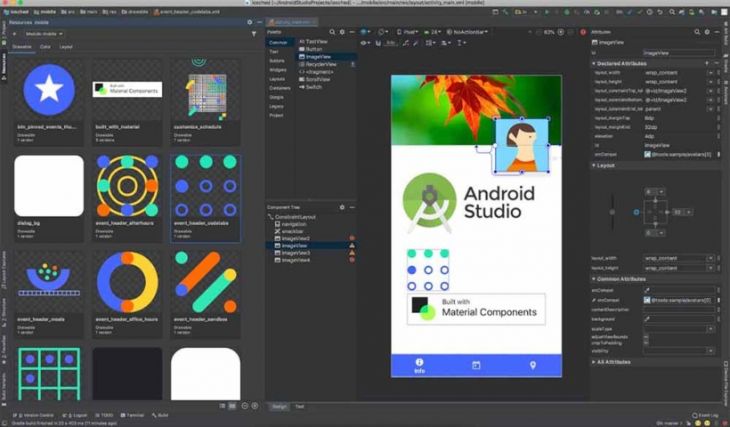Open dropdown for layout_height declared attribute
The image size is (730, 427).
tap(710, 82)
